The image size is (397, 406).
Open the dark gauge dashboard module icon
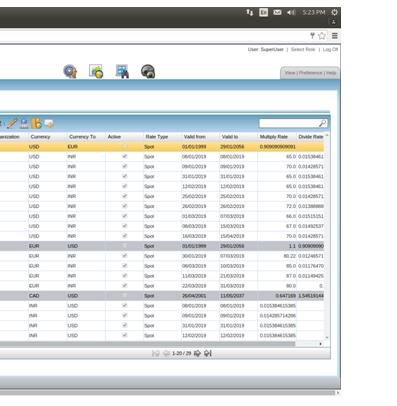pos(148,71)
